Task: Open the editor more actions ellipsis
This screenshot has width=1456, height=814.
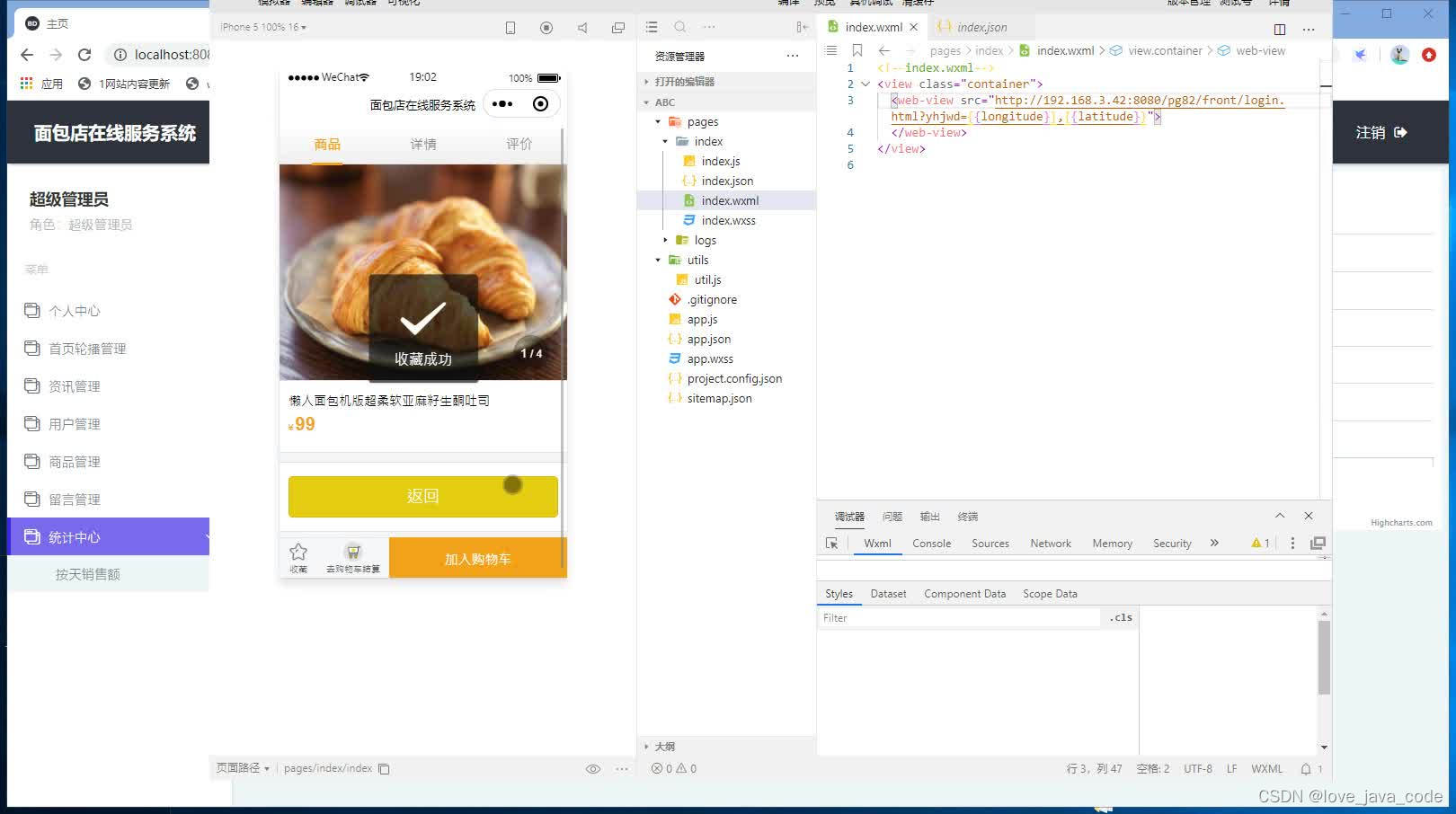Action: tap(1309, 29)
